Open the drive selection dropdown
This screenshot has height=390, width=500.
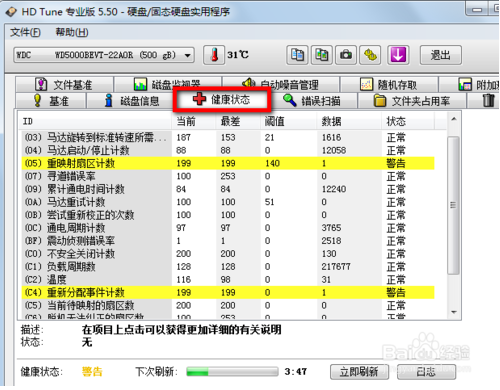click(x=104, y=55)
